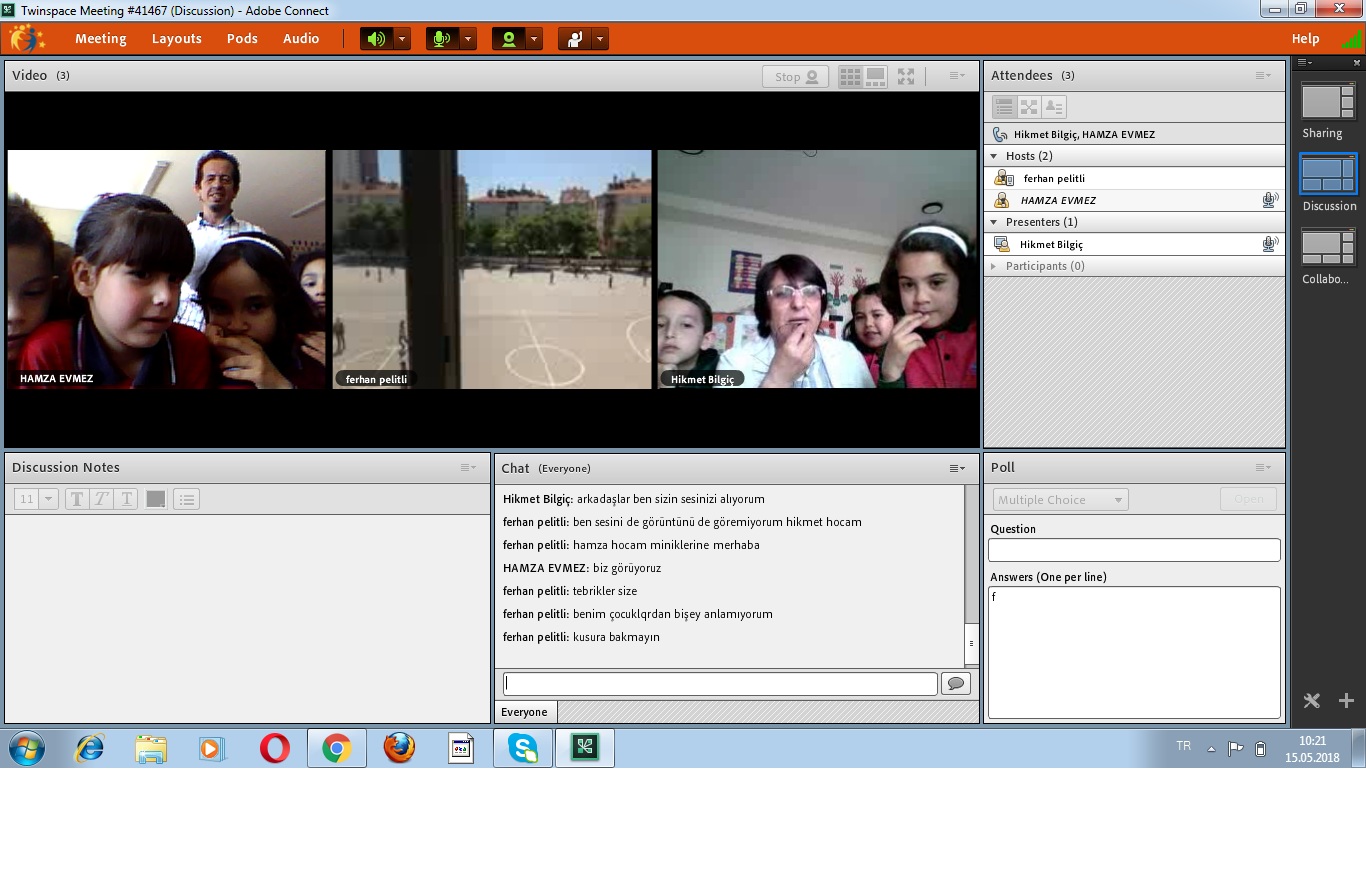1366x876 pixels.
Task: Send chat message with speech bubble button
Action: (955, 684)
